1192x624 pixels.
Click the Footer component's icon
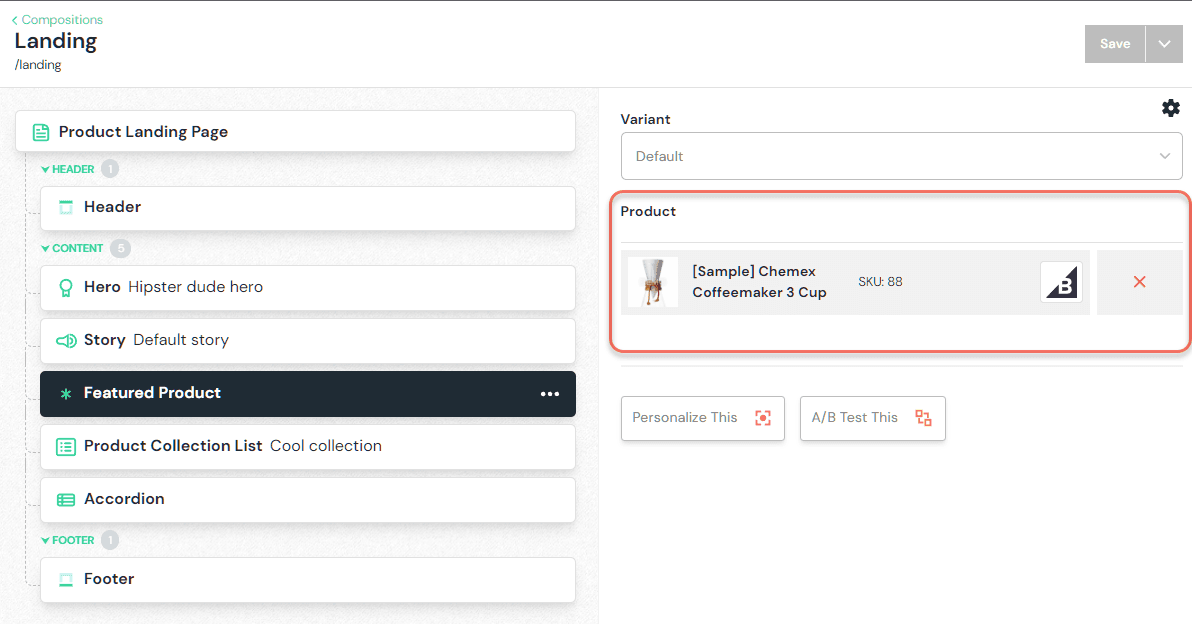(x=65, y=579)
